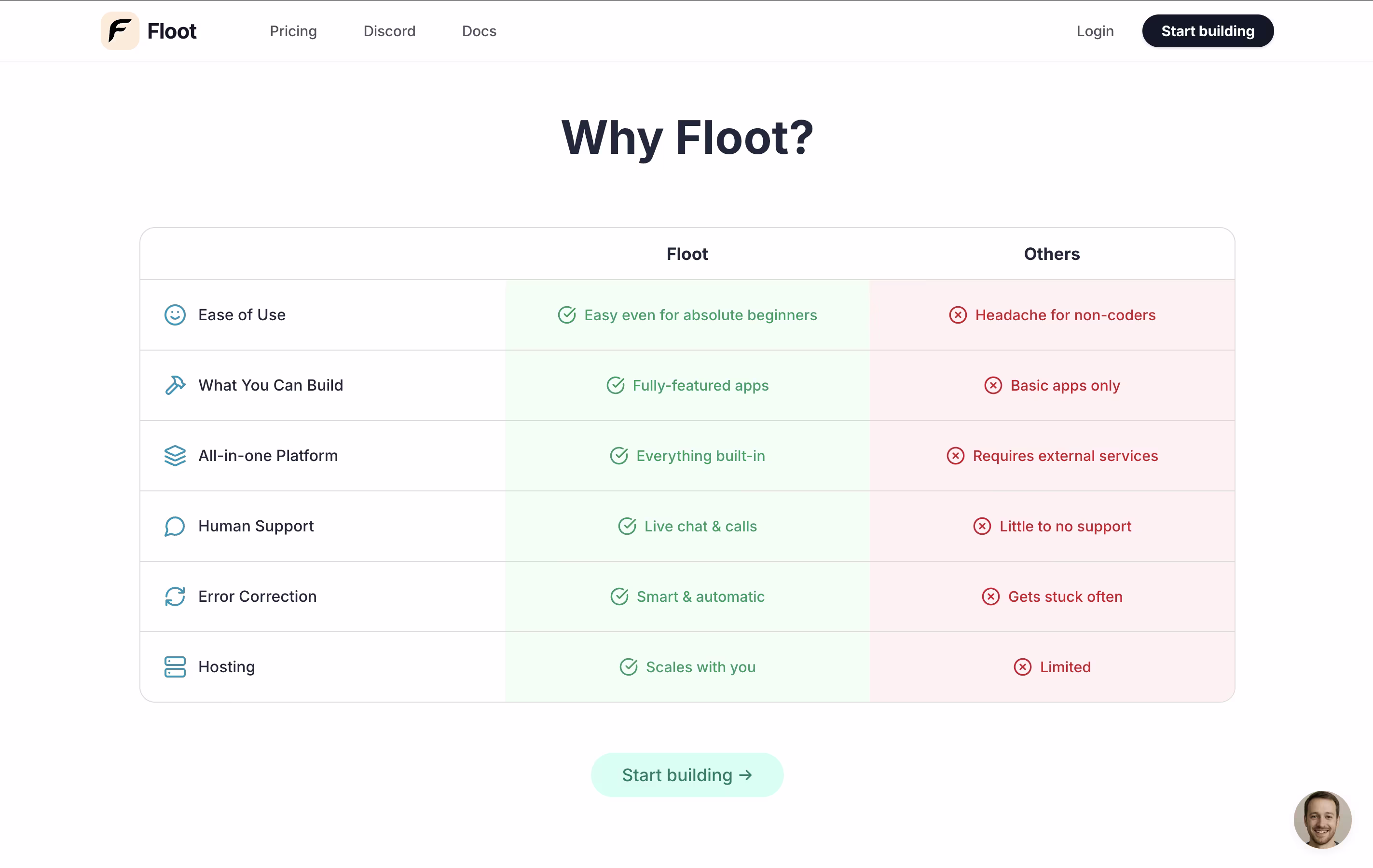Viewport: 1373px width, 868px height.
Task: Click the server Hosting icon
Action: click(175, 667)
